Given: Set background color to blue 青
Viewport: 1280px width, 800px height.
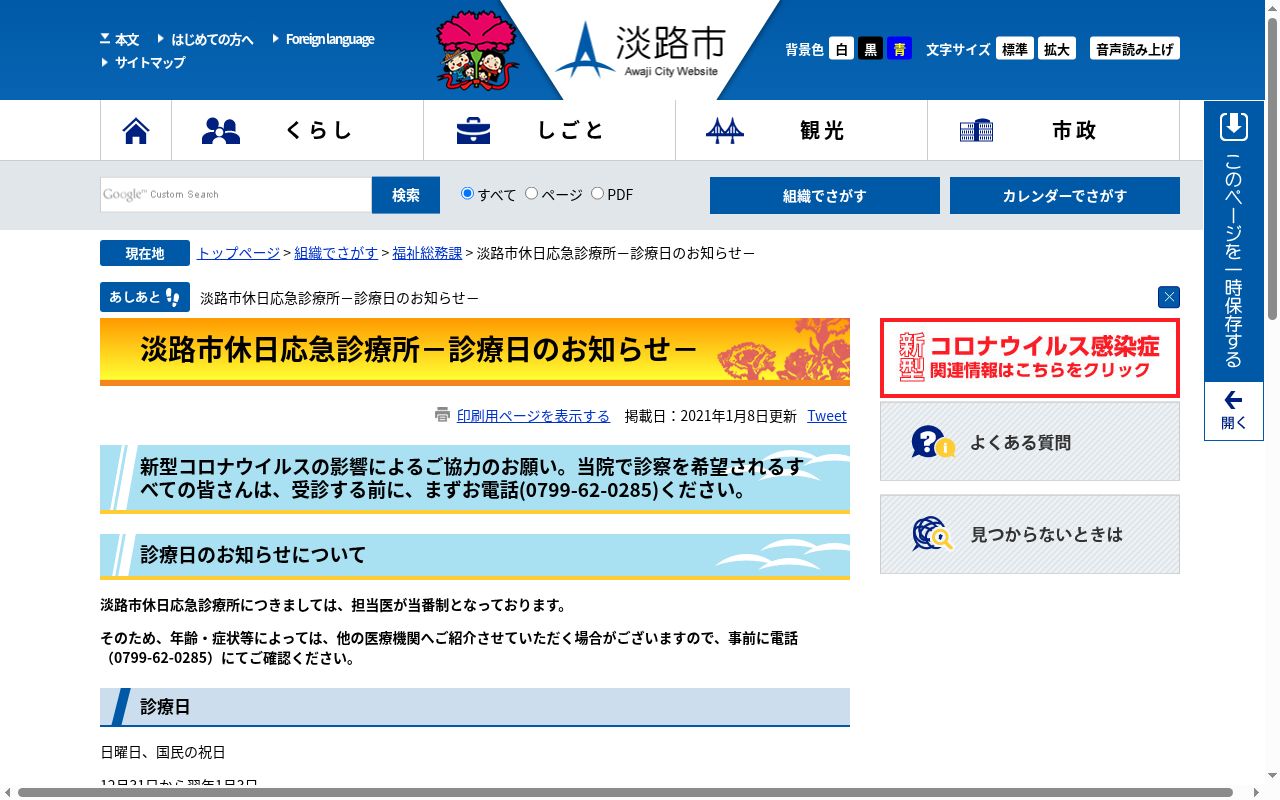Looking at the screenshot, I should 900,48.
